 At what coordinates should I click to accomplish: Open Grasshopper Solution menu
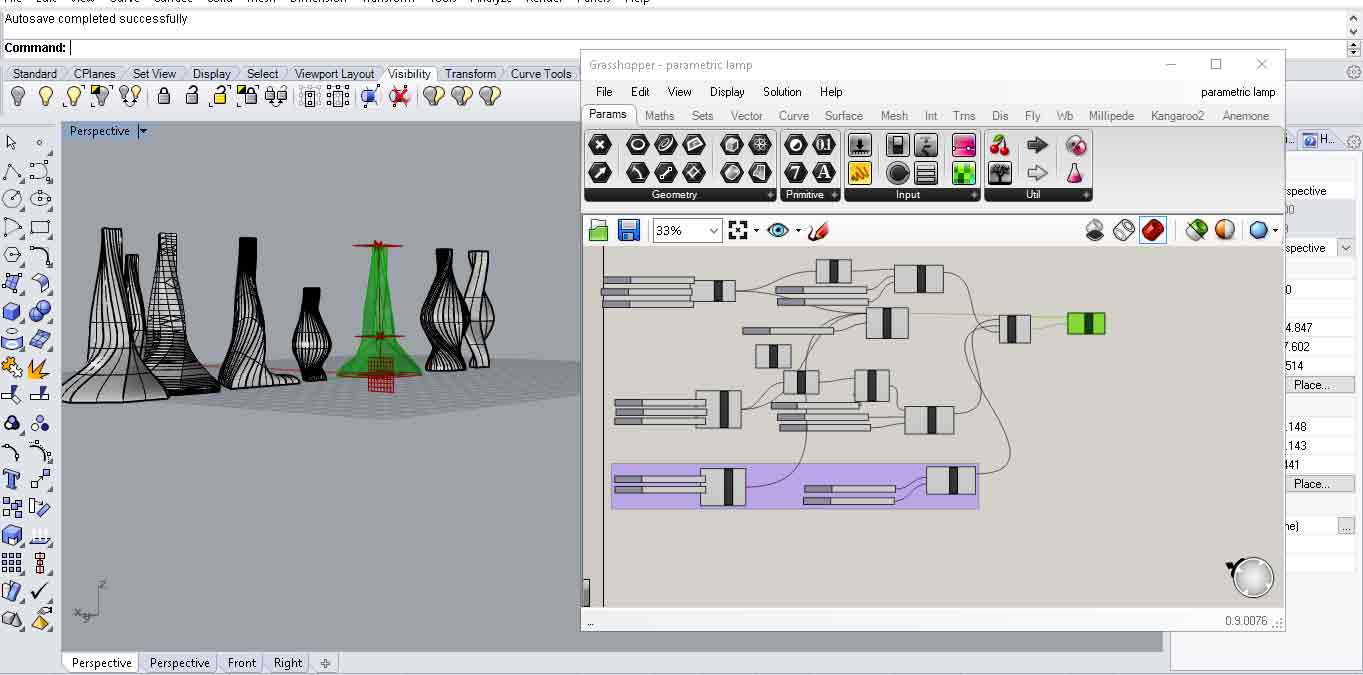tap(782, 92)
